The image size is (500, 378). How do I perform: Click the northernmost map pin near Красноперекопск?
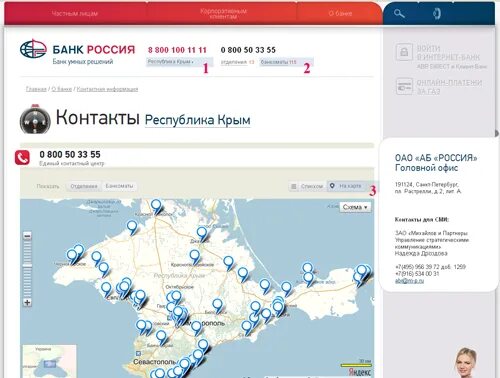156,206
